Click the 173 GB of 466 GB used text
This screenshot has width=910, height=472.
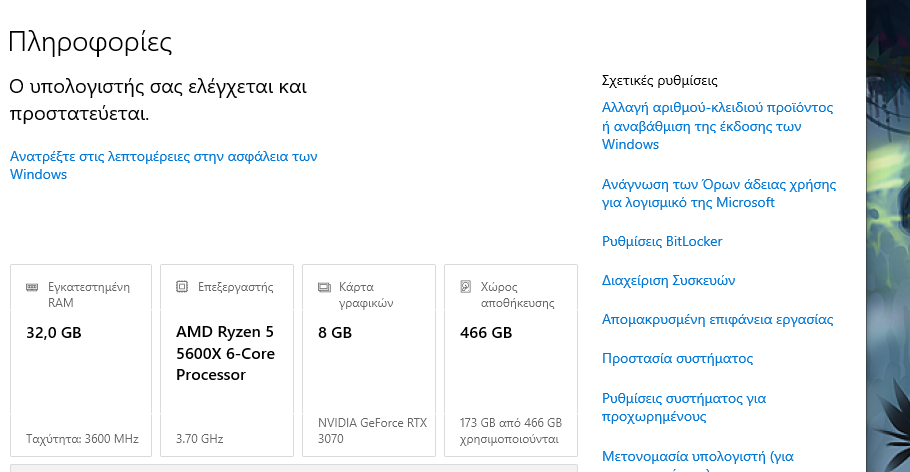coord(511,431)
